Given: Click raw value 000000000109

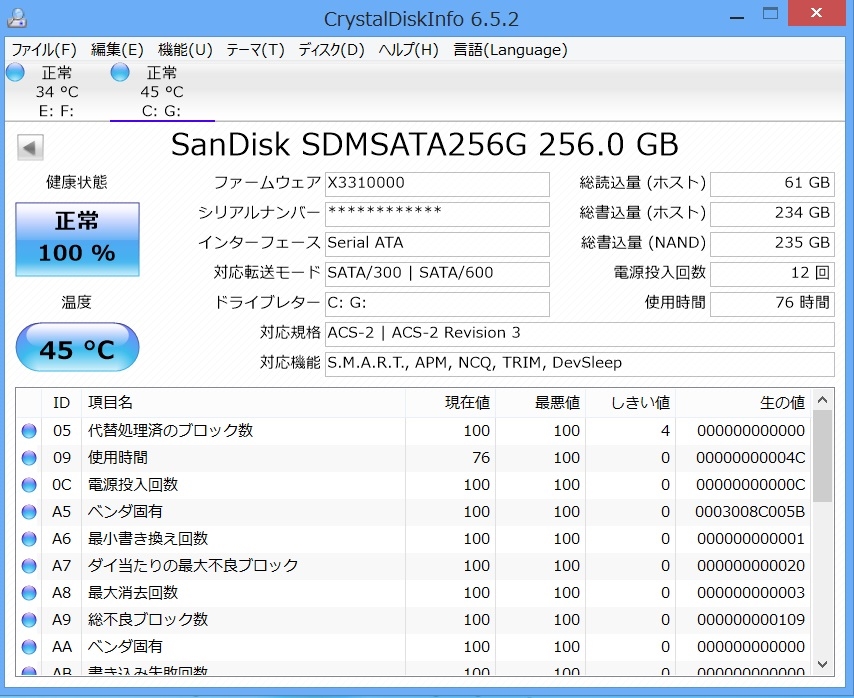Looking at the screenshot, I should point(751,620).
